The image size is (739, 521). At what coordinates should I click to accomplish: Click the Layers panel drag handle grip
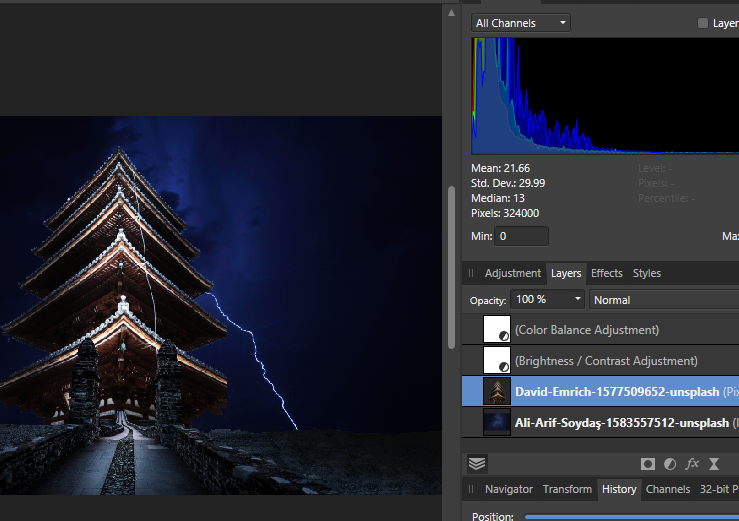point(471,273)
